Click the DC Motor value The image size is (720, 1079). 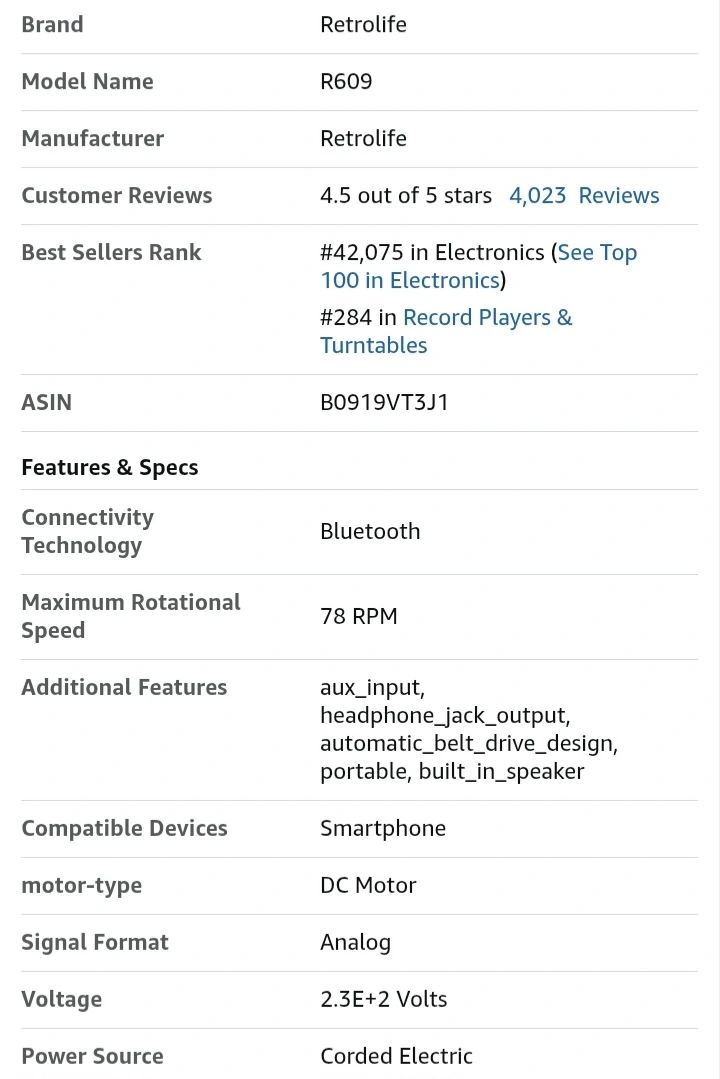point(368,885)
